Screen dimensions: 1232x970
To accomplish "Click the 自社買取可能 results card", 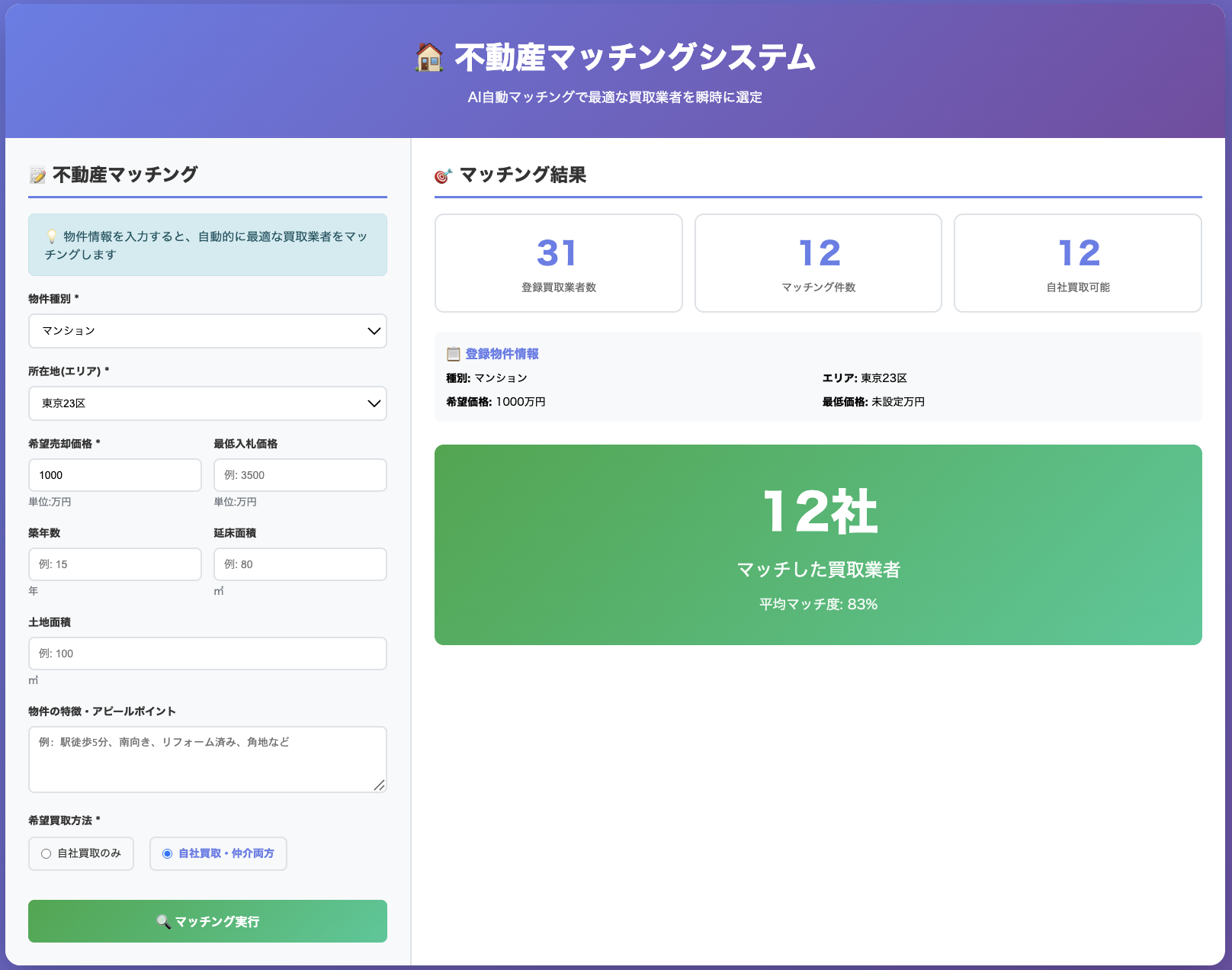I will 1077,262.
